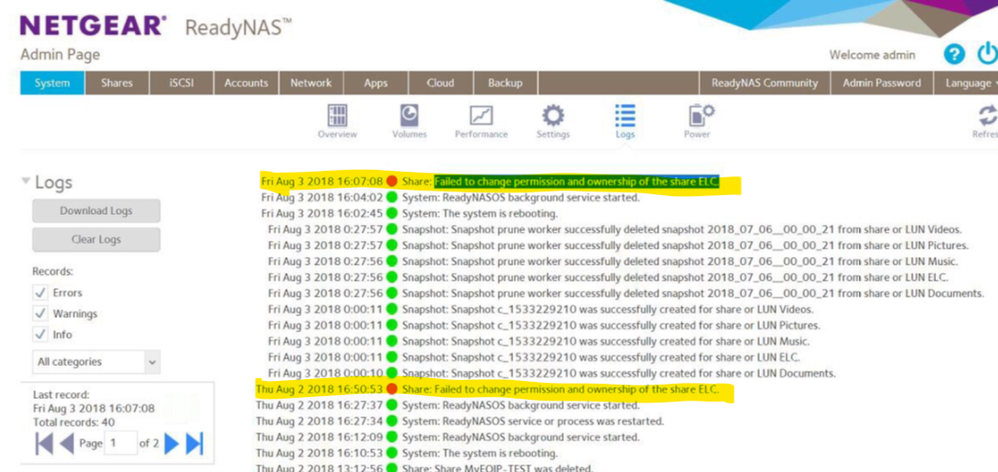Click the power shutdown icon near Welcome admin

click(x=988, y=55)
